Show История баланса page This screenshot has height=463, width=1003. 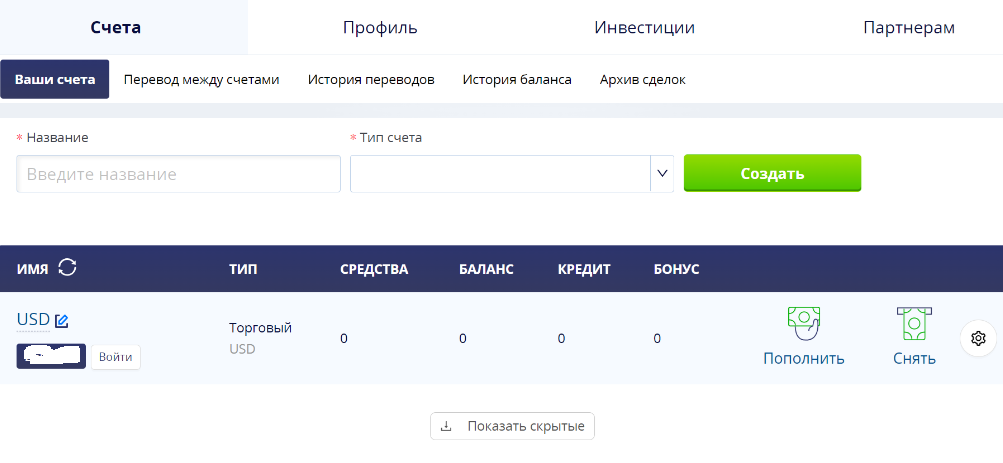(517, 80)
